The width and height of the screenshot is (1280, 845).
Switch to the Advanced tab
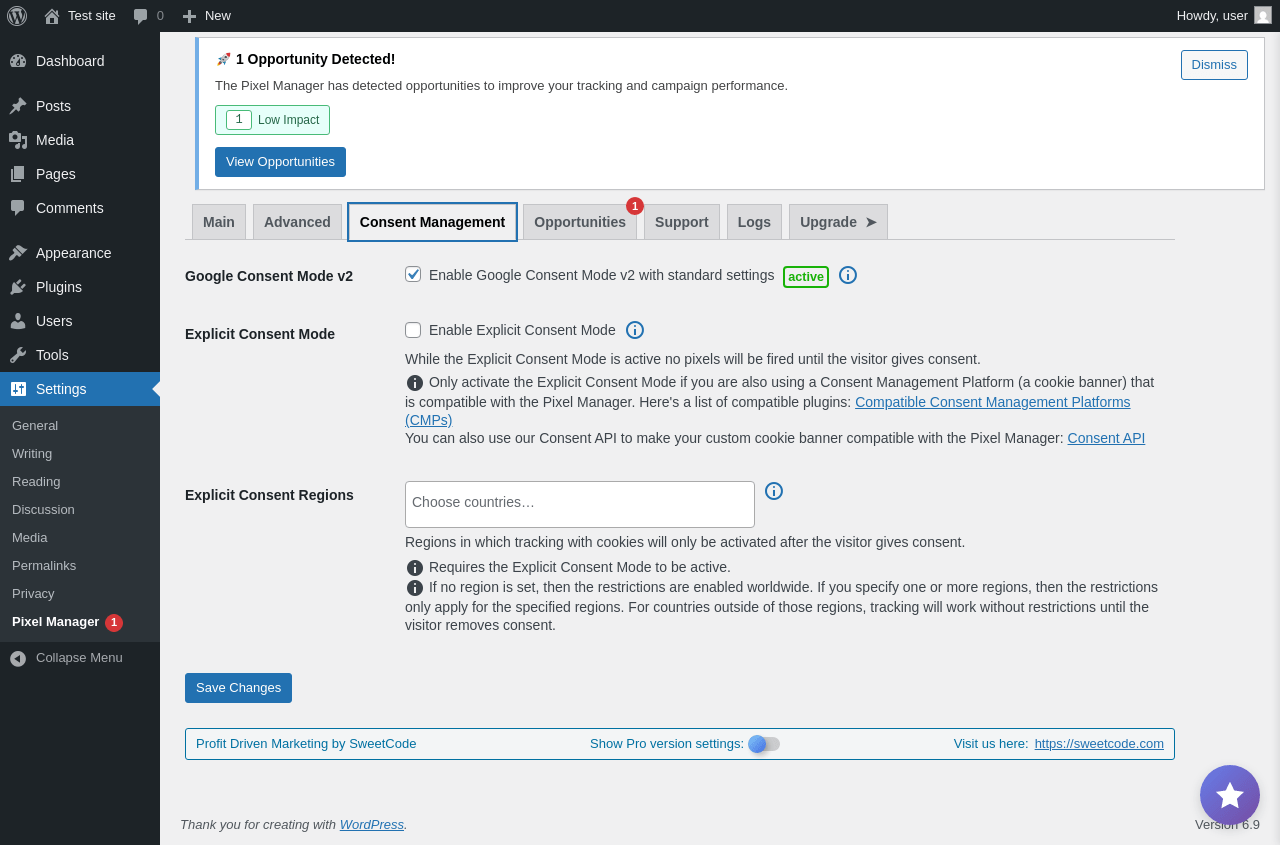297,222
